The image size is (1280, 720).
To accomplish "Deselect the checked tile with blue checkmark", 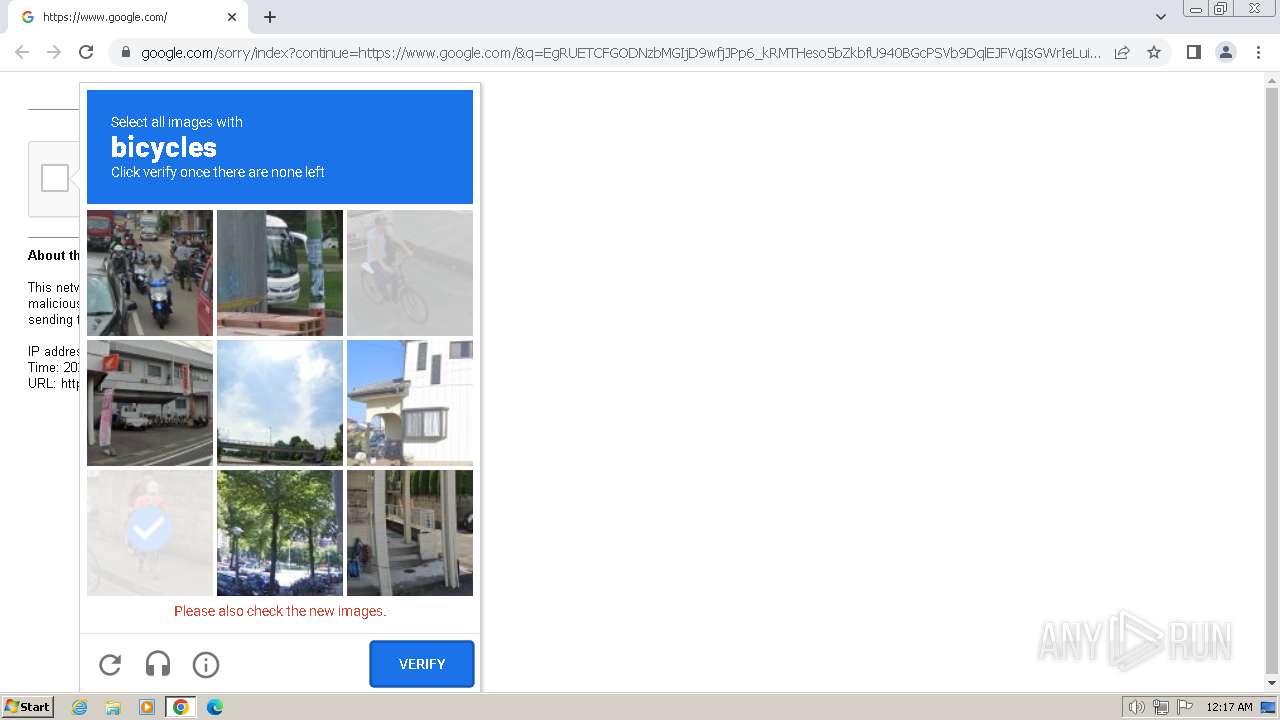I will (150, 533).
